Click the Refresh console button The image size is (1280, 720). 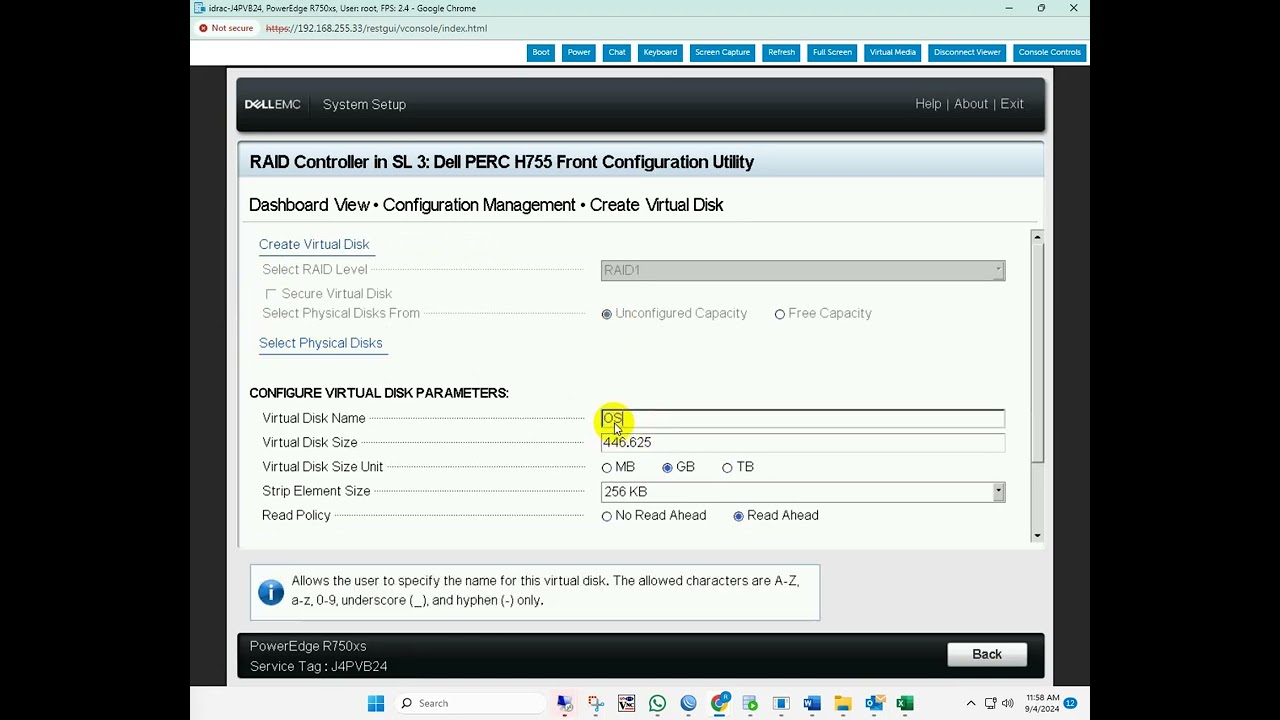(781, 52)
